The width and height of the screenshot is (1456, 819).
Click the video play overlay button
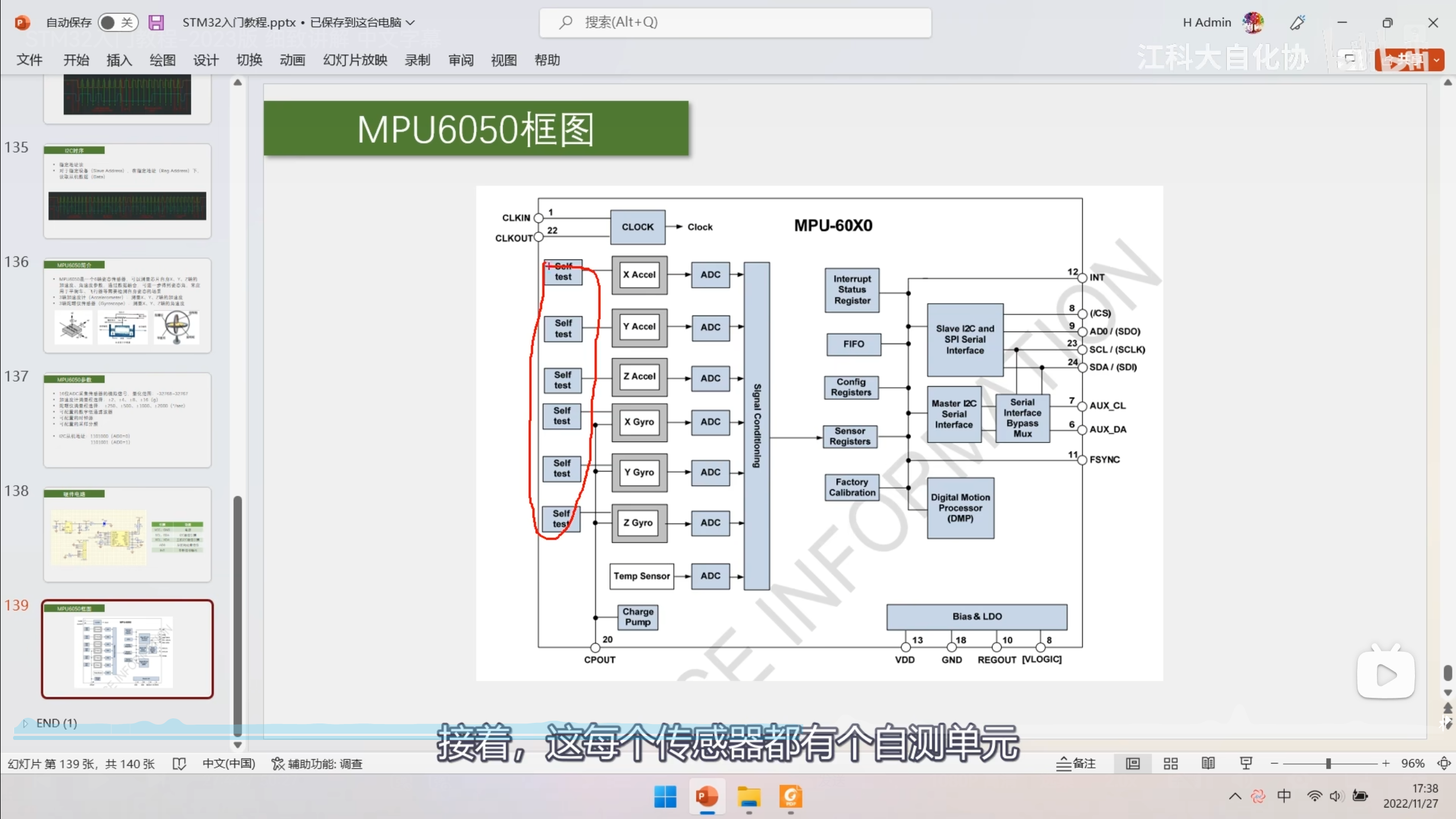point(1385,675)
